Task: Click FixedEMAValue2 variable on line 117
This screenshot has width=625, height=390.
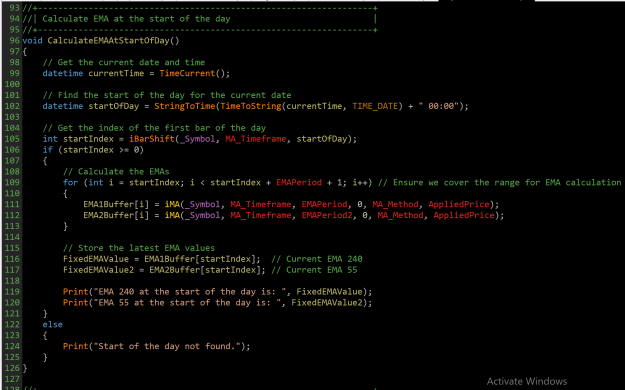Action: tap(98, 270)
